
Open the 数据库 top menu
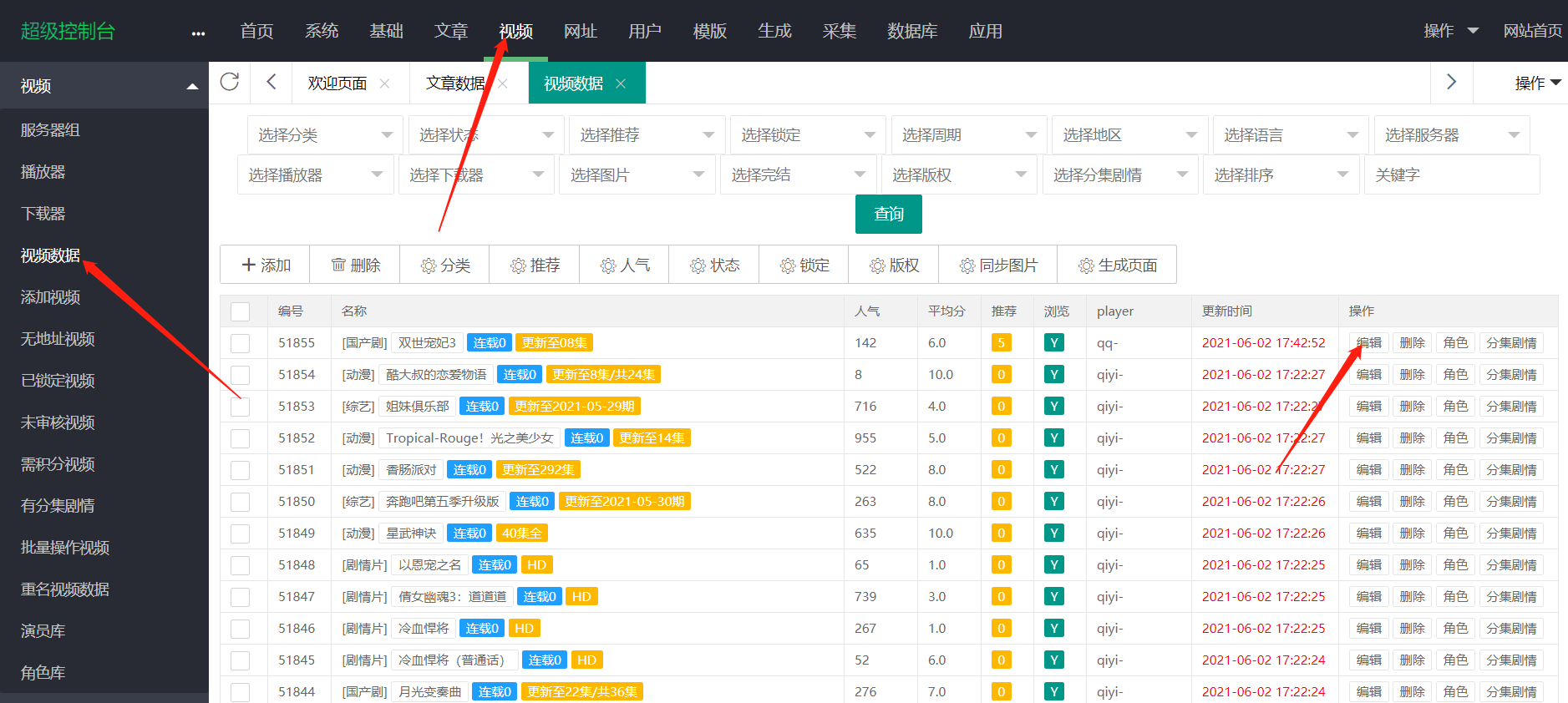[912, 31]
